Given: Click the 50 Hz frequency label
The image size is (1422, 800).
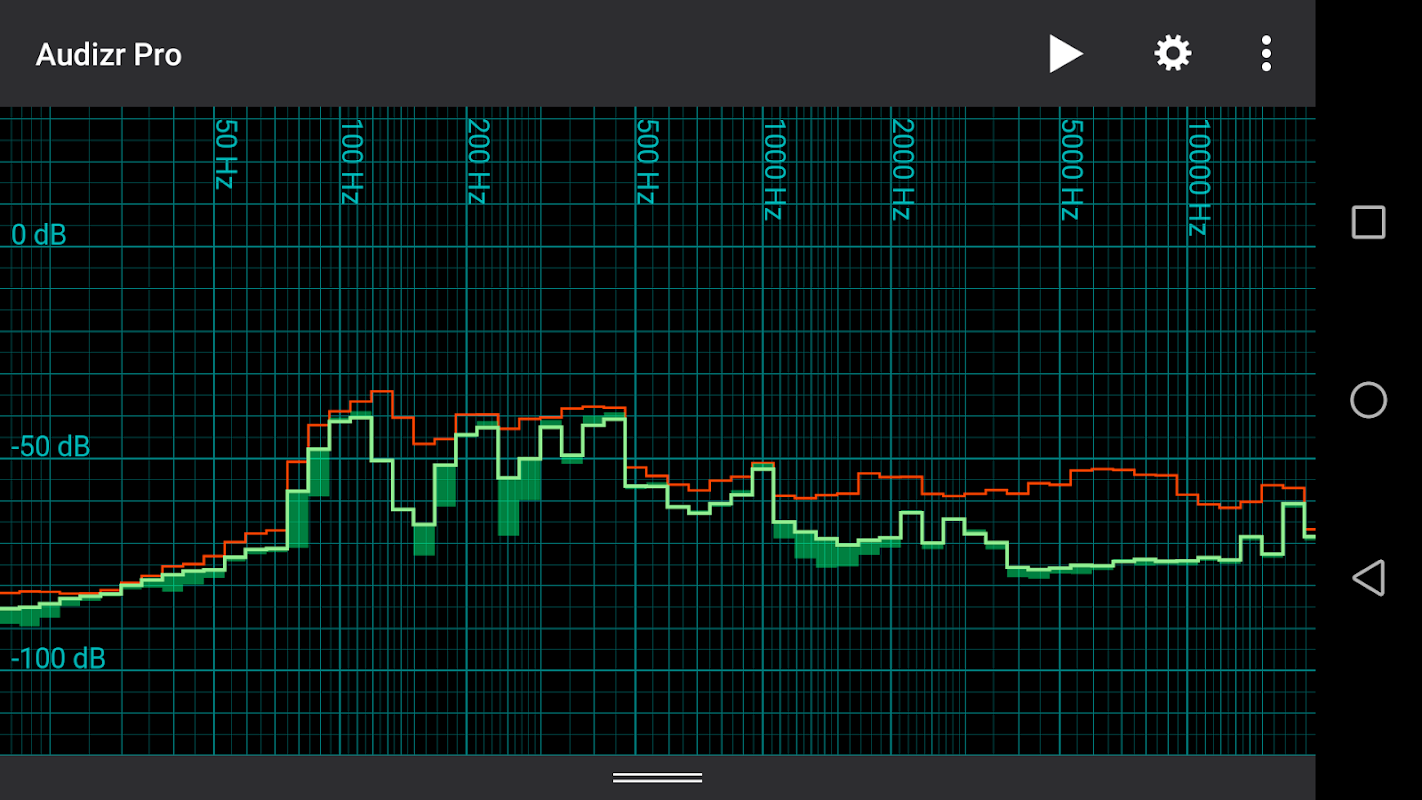Looking at the screenshot, I should 226,154.
